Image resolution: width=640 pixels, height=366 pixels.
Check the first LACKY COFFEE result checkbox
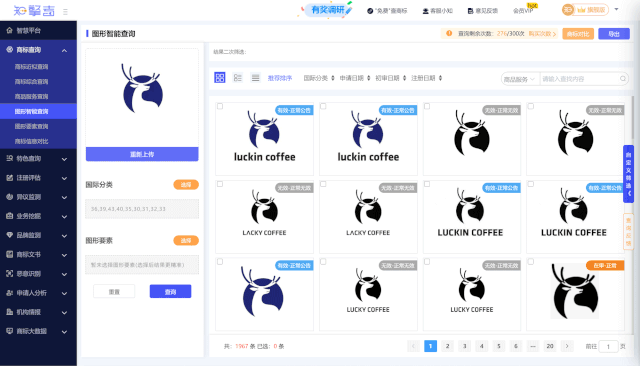pyautogui.click(x=220, y=184)
